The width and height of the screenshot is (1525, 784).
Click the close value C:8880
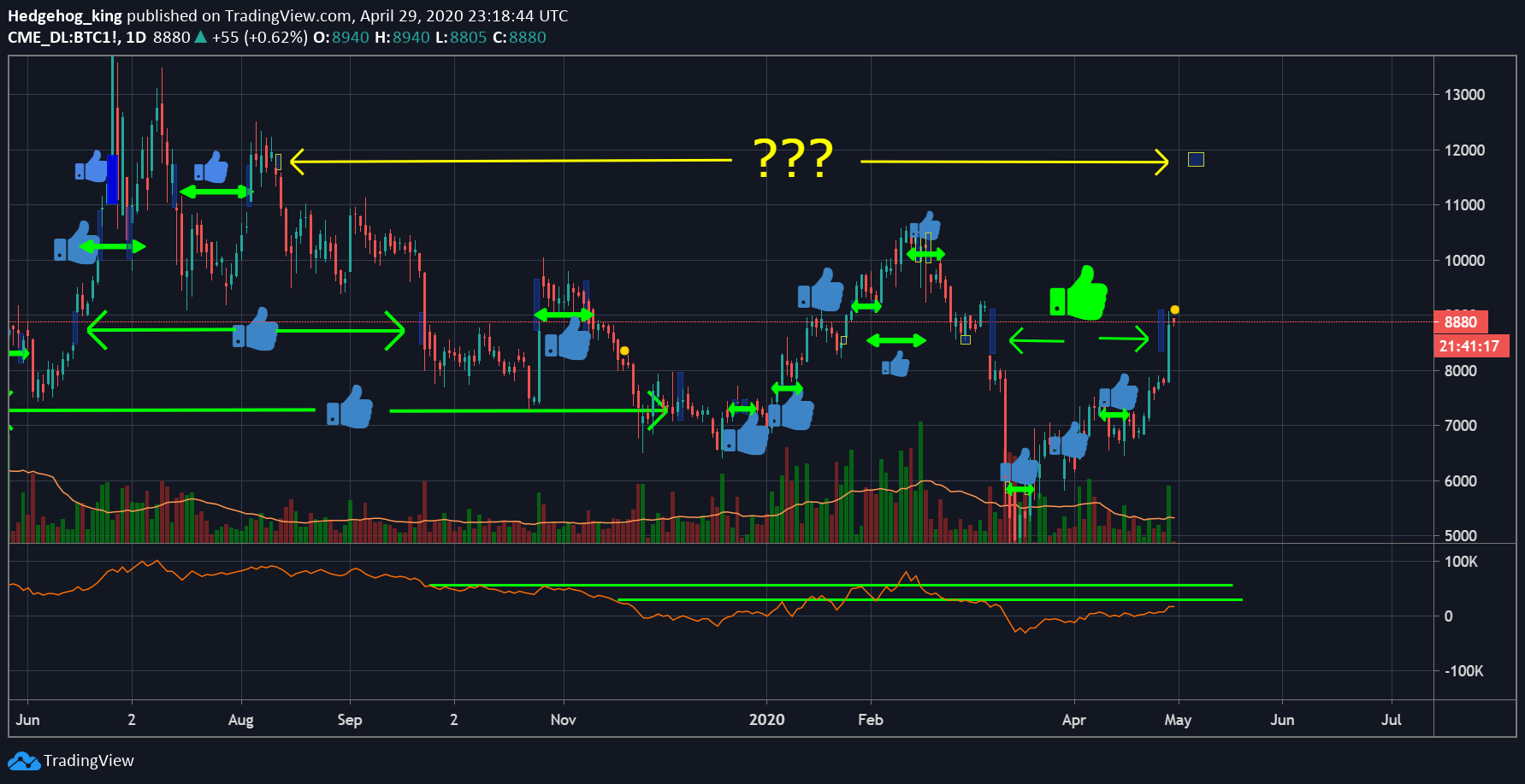519,37
